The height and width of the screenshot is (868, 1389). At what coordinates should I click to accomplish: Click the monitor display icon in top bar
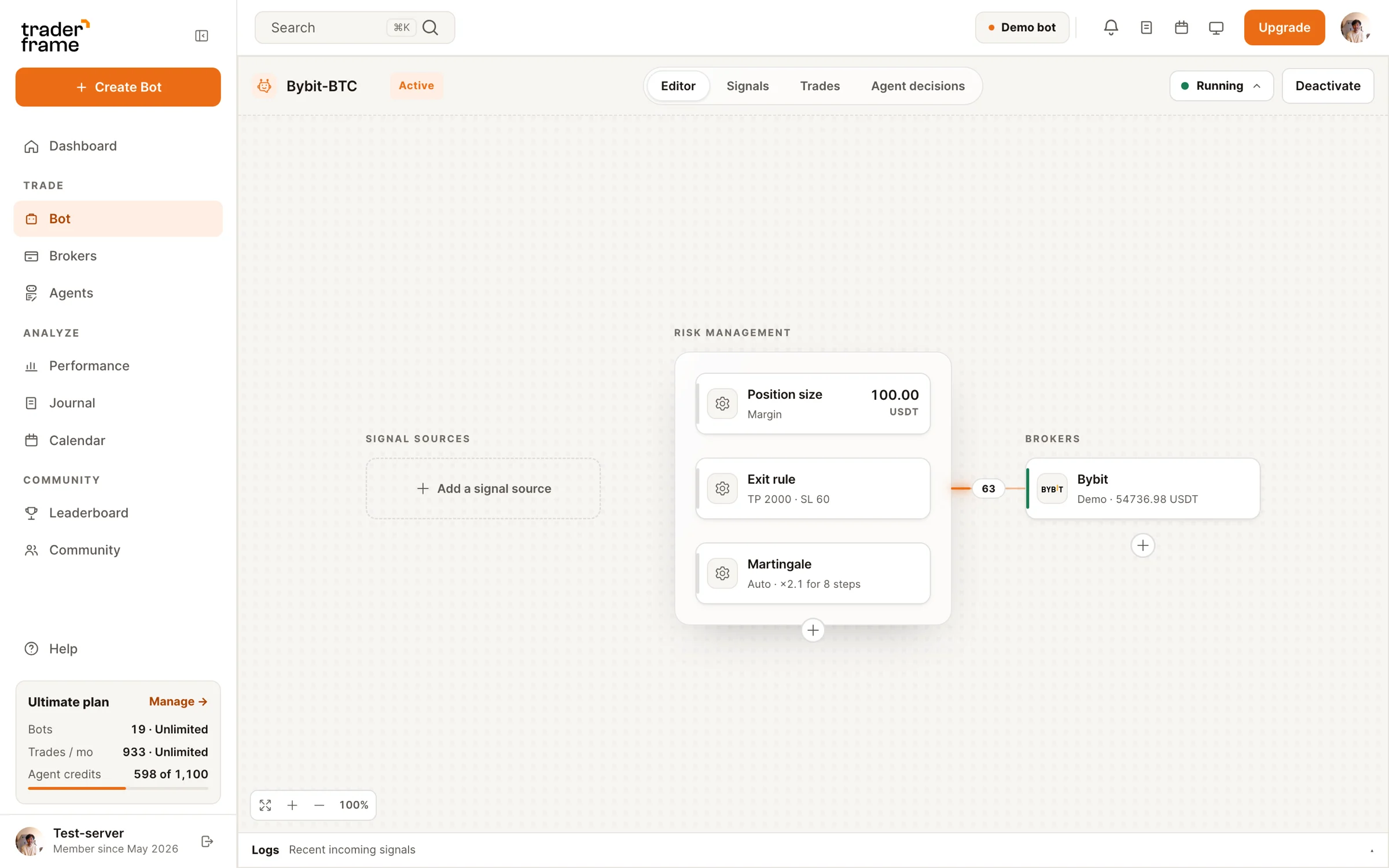point(1216,27)
